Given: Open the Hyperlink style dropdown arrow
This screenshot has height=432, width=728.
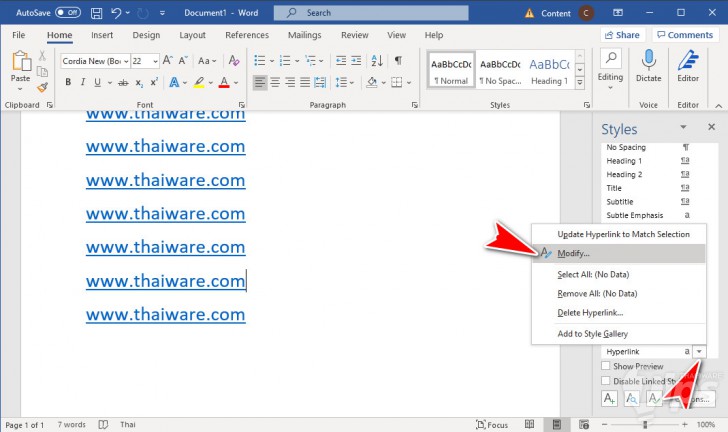Looking at the screenshot, I should [699, 352].
